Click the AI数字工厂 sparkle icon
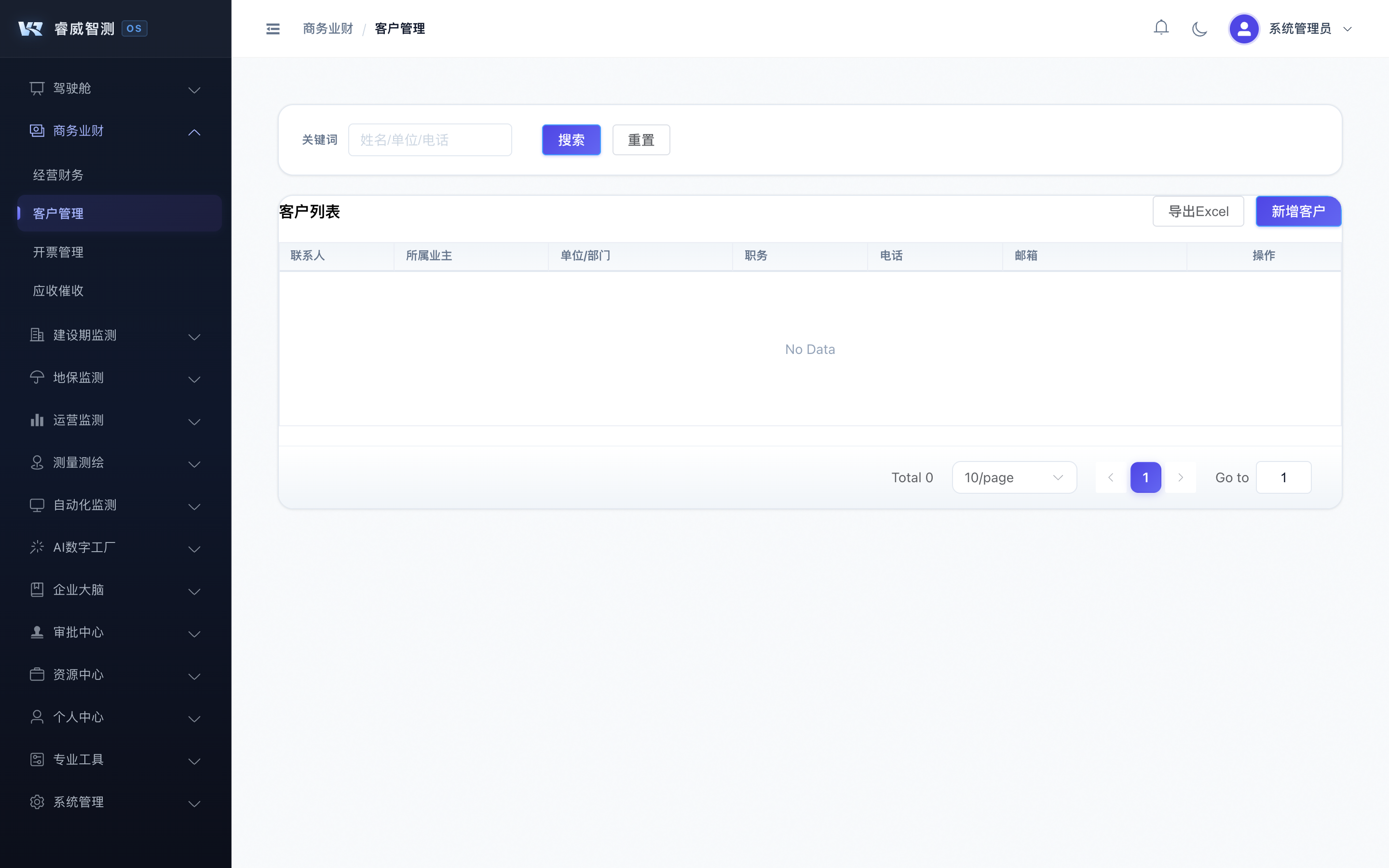Image resolution: width=1389 pixels, height=868 pixels. click(37, 547)
